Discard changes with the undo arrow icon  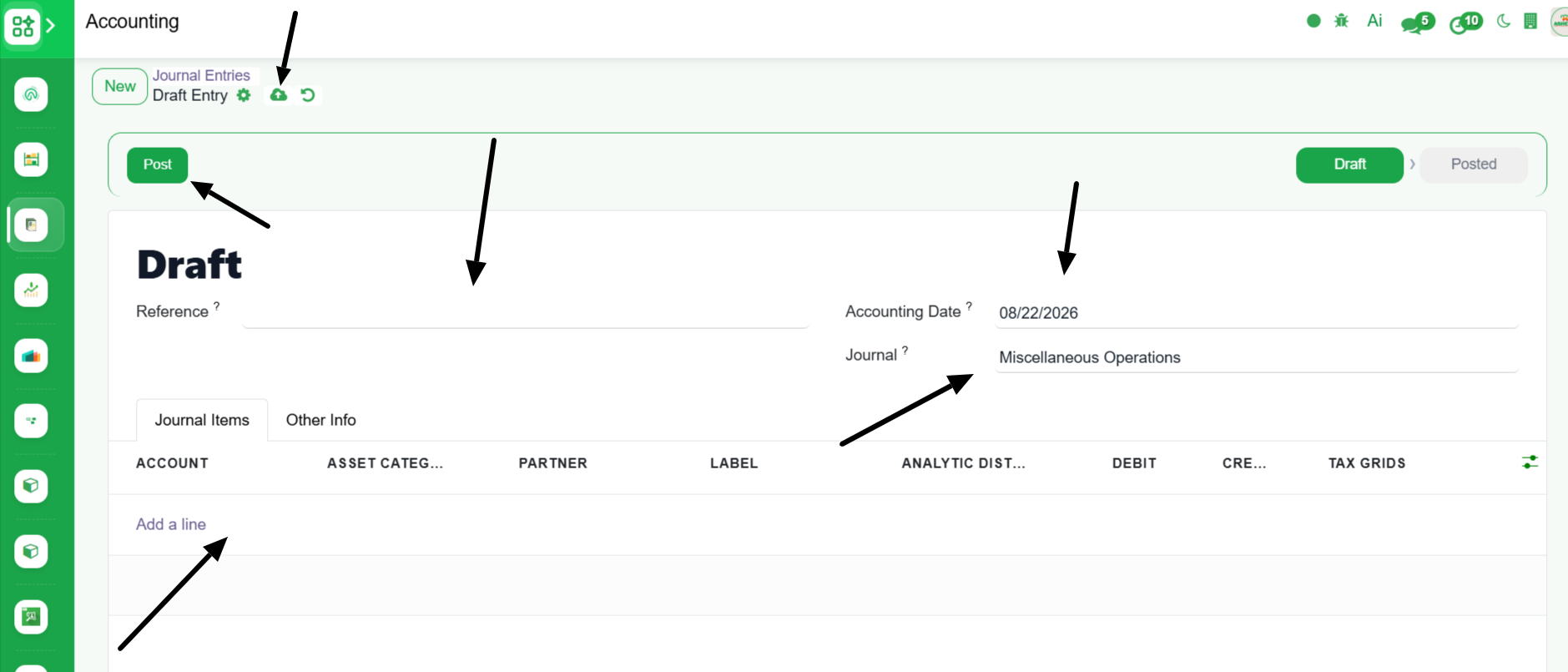pyautogui.click(x=308, y=95)
